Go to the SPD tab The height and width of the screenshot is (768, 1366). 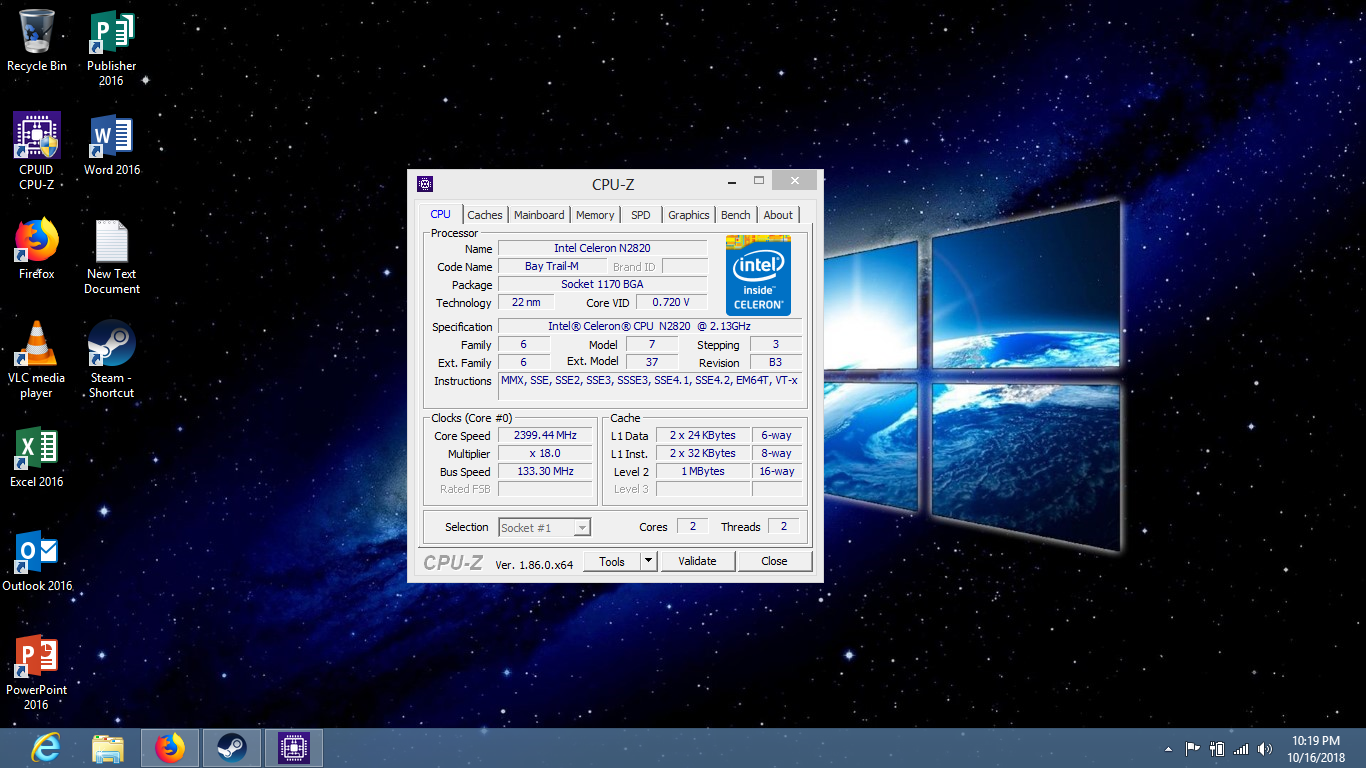(x=641, y=215)
